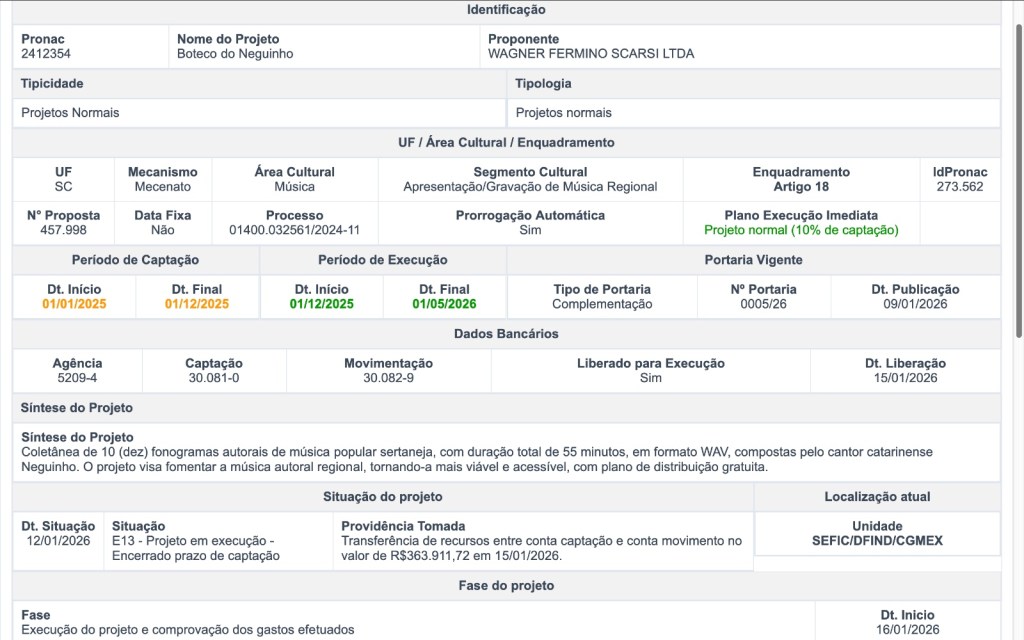The width and height of the screenshot is (1024, 640).
Task: Click the execução final date 01/05/2026
Action: pos(445,304)
